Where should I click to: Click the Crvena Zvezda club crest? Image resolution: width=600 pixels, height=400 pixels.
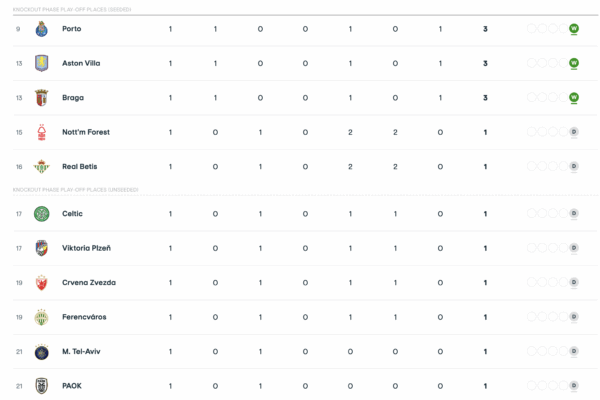coord(41,282)
